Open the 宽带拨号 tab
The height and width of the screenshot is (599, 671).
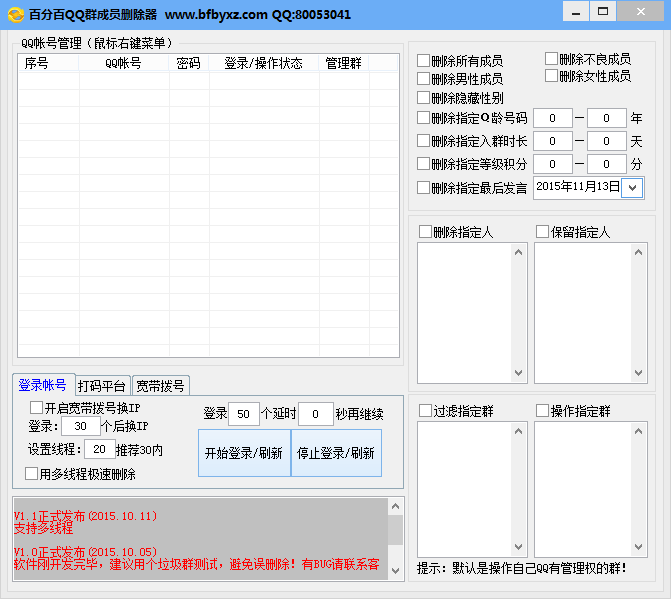pyautogui.click(x=160, y=386)
